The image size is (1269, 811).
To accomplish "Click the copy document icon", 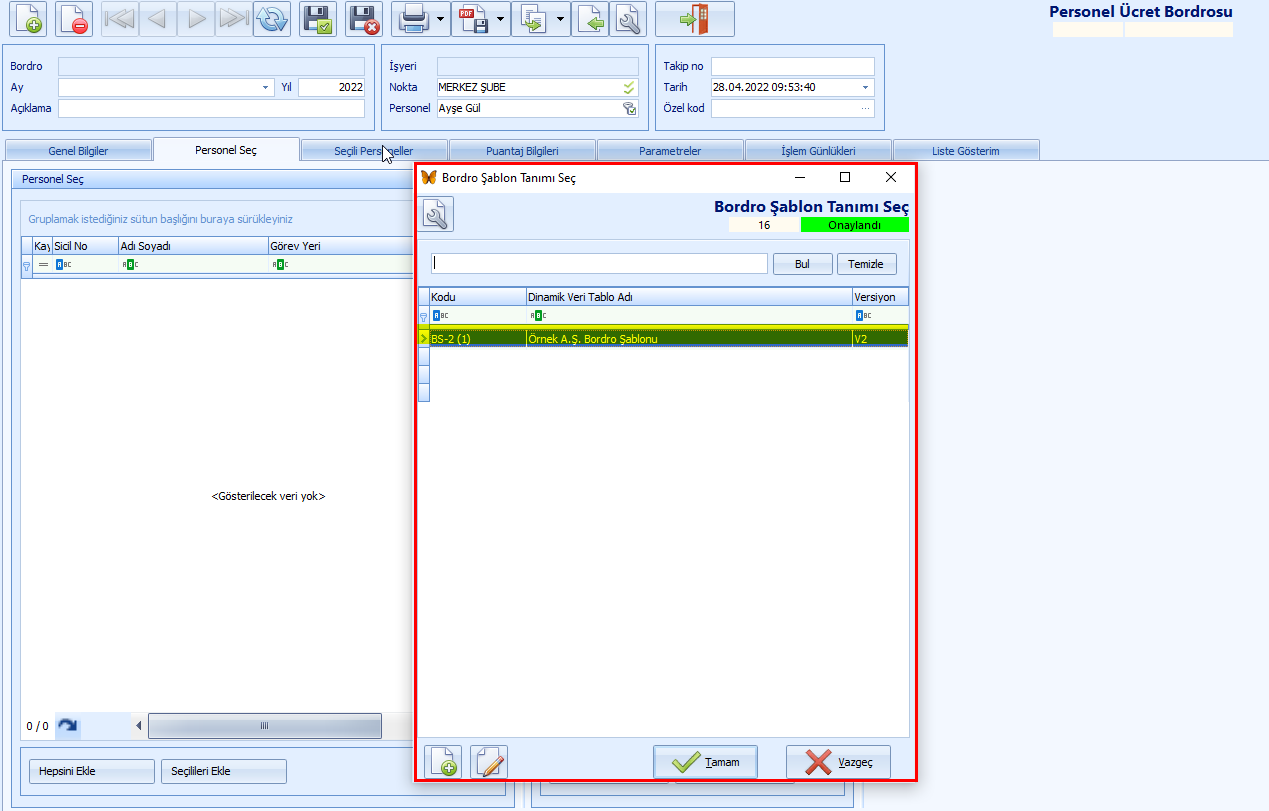I will [533, 19].
